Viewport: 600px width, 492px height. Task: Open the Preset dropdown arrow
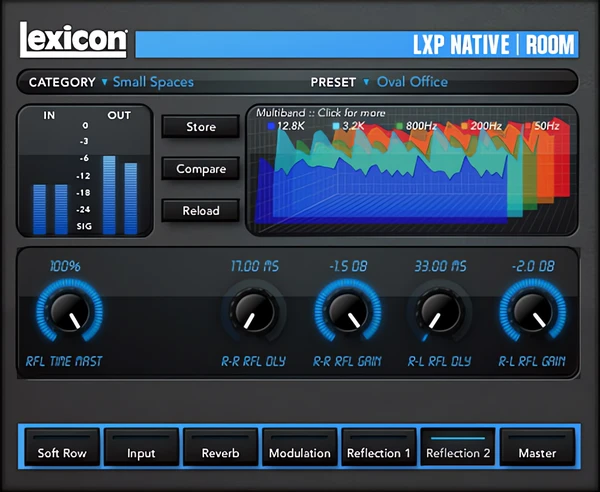366,82
